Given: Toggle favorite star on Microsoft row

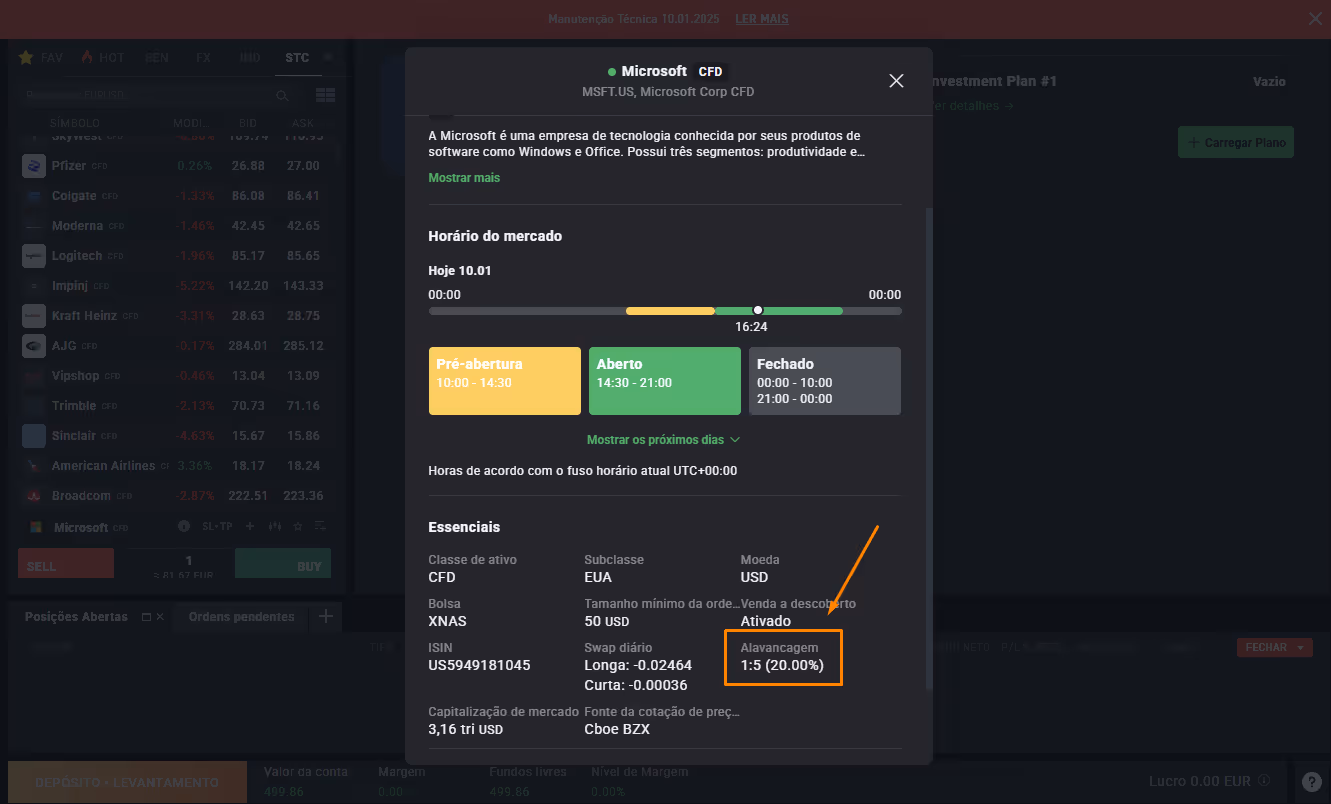Looking at the screenshot, I should click(x=297, y=526).
